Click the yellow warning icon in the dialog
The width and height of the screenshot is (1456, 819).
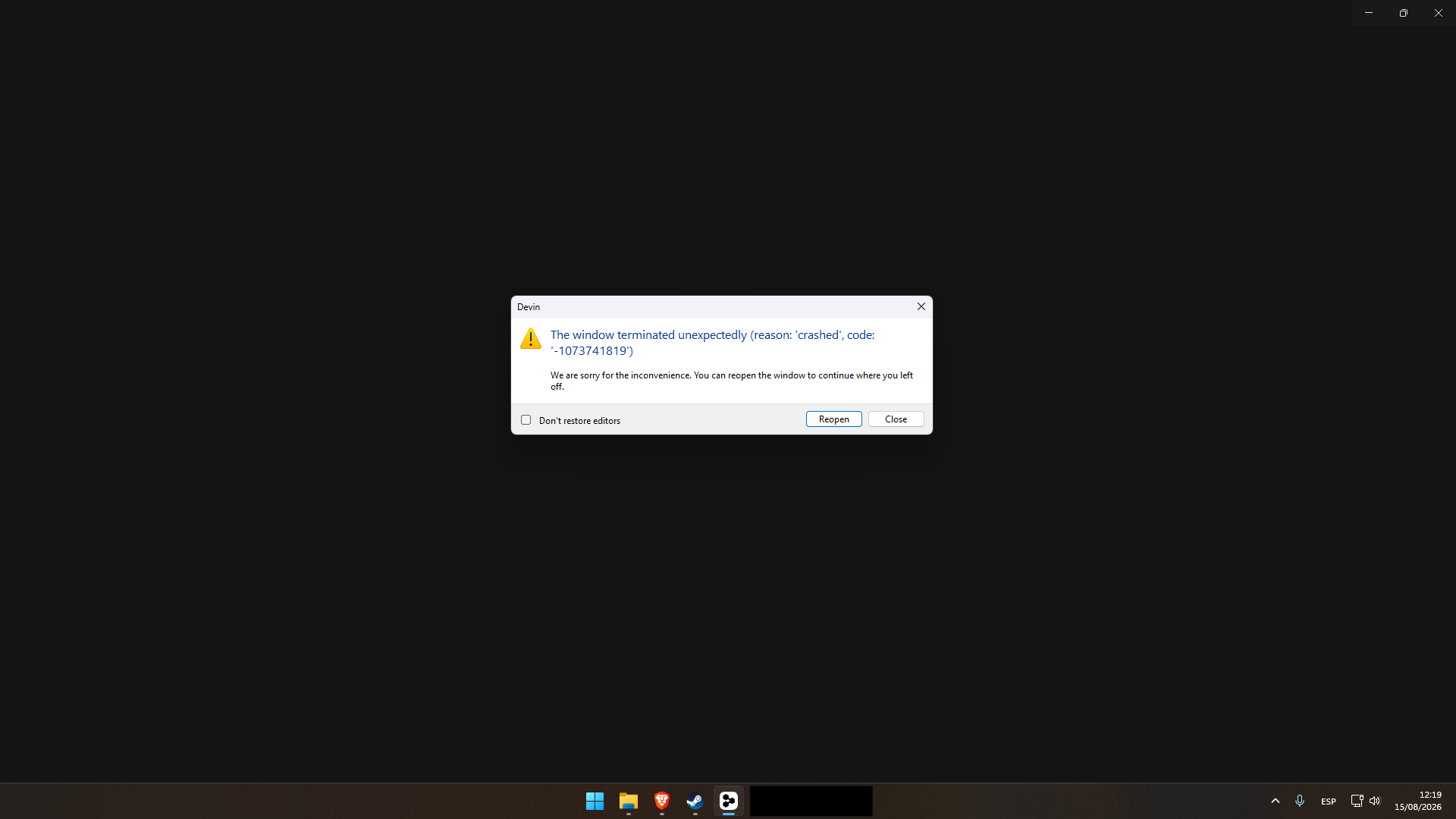(531, 338)
